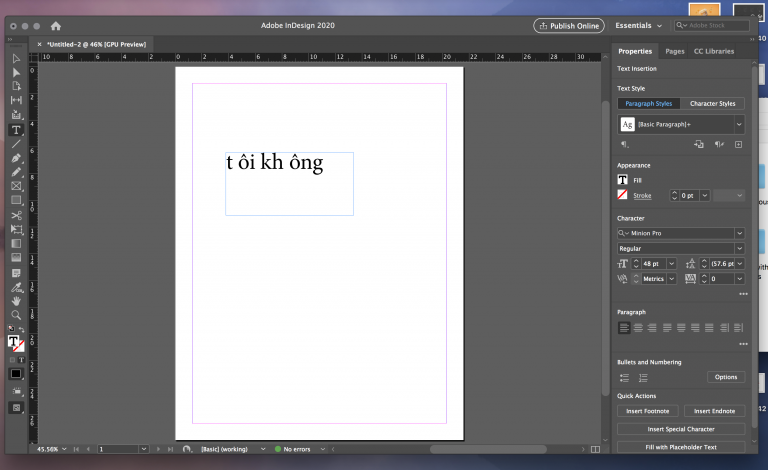
Task: Switch to the Pages tab
Action: click(x=674, y=51)
